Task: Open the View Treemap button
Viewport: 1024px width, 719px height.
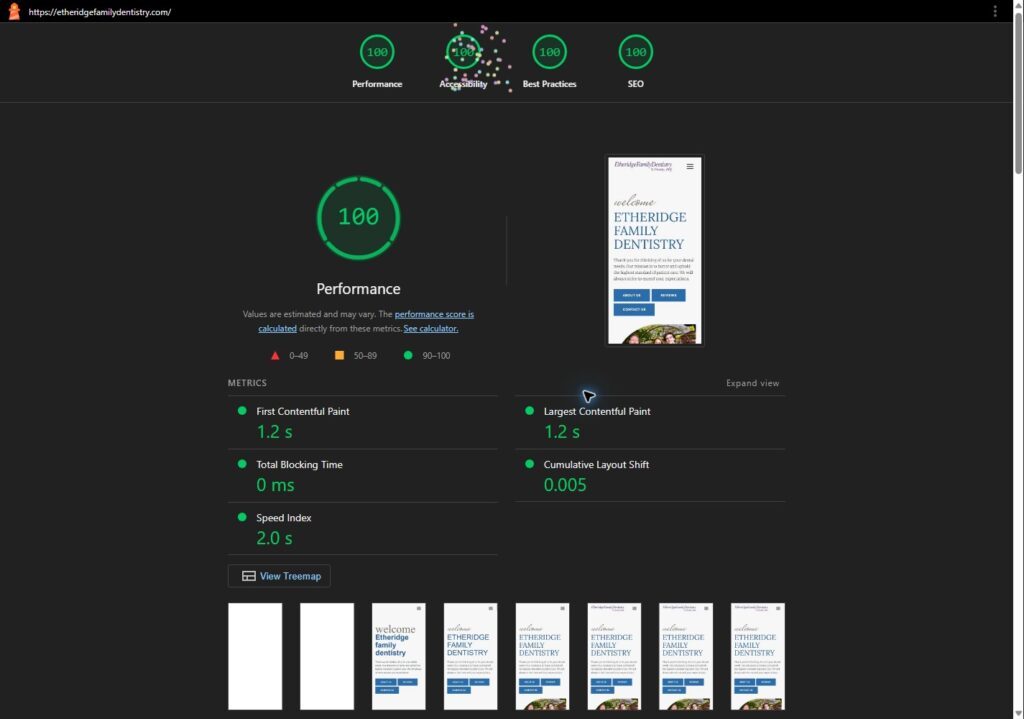Action: pyautogui.click(x=279, y=576)
